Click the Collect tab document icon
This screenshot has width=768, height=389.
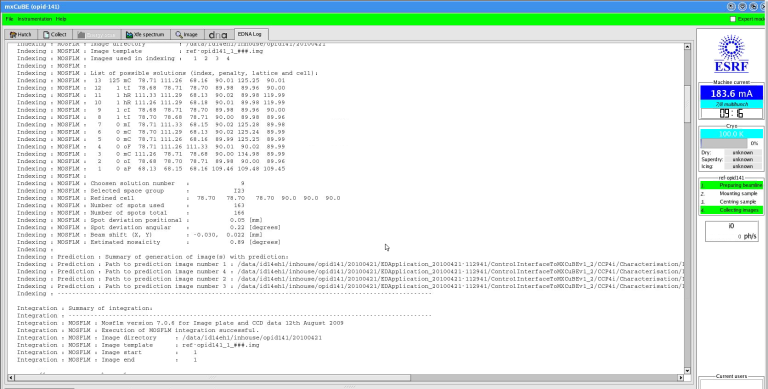tap(46, 35)
